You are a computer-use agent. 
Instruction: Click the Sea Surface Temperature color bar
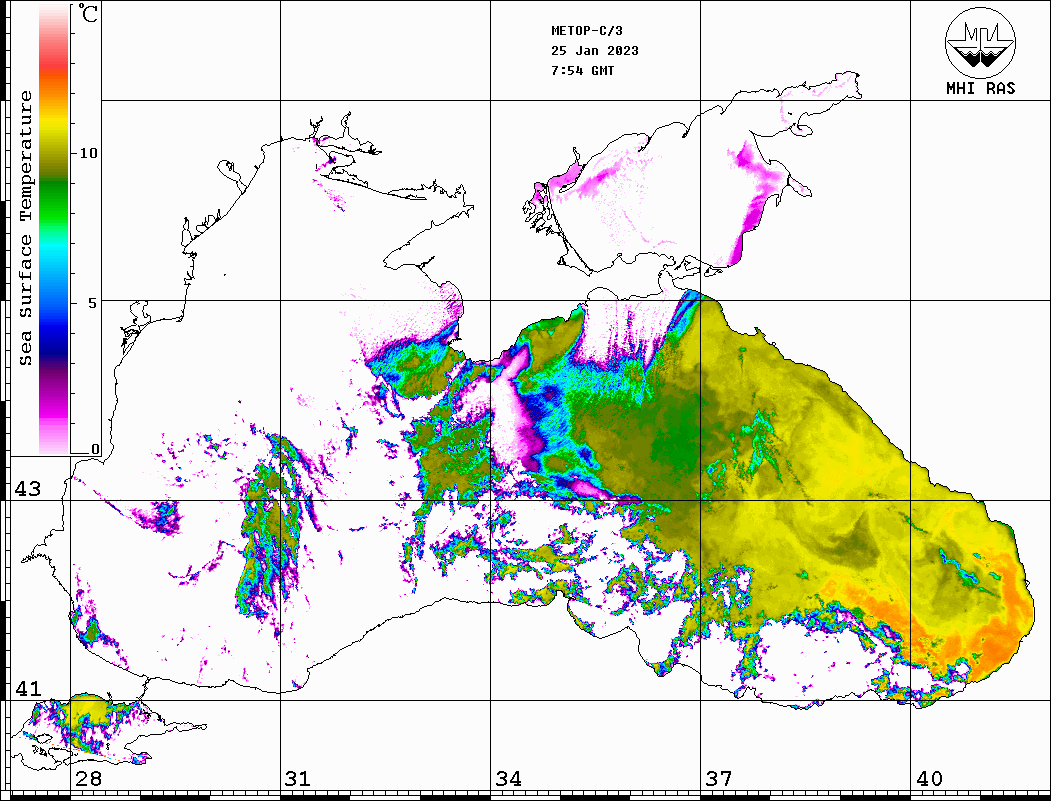point(54,229)
